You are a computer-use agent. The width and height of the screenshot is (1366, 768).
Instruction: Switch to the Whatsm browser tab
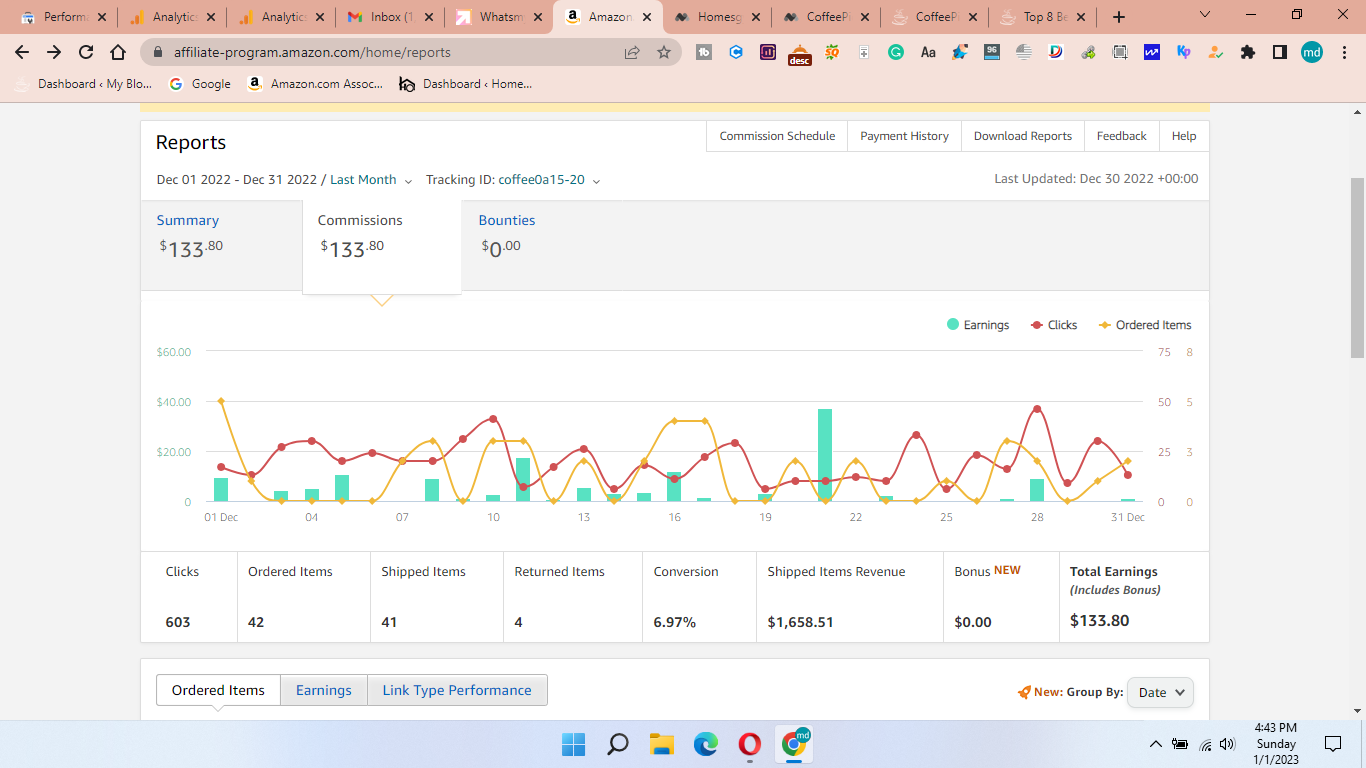click(497, 17)
